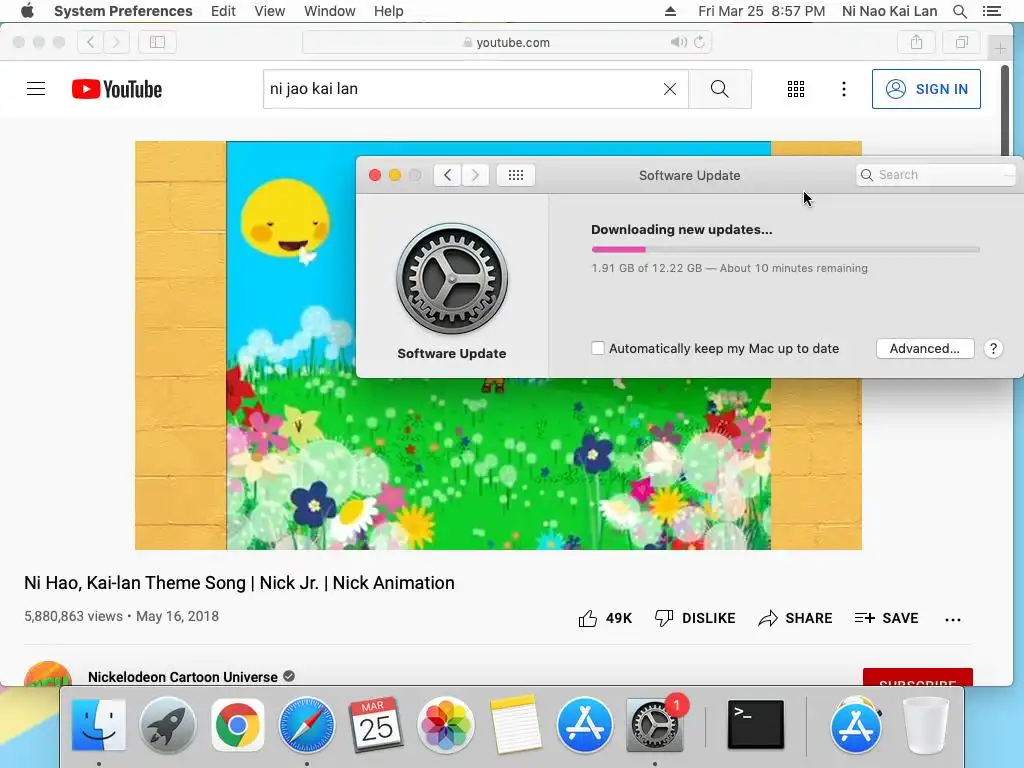Click the youtube.com address bar
This screenshot has width=1024, height=768.
507,42
